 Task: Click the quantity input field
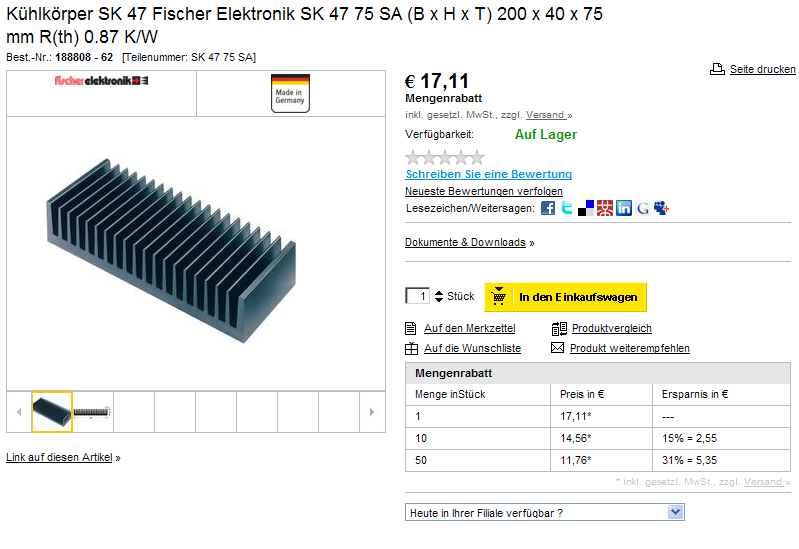coord(417,296)
